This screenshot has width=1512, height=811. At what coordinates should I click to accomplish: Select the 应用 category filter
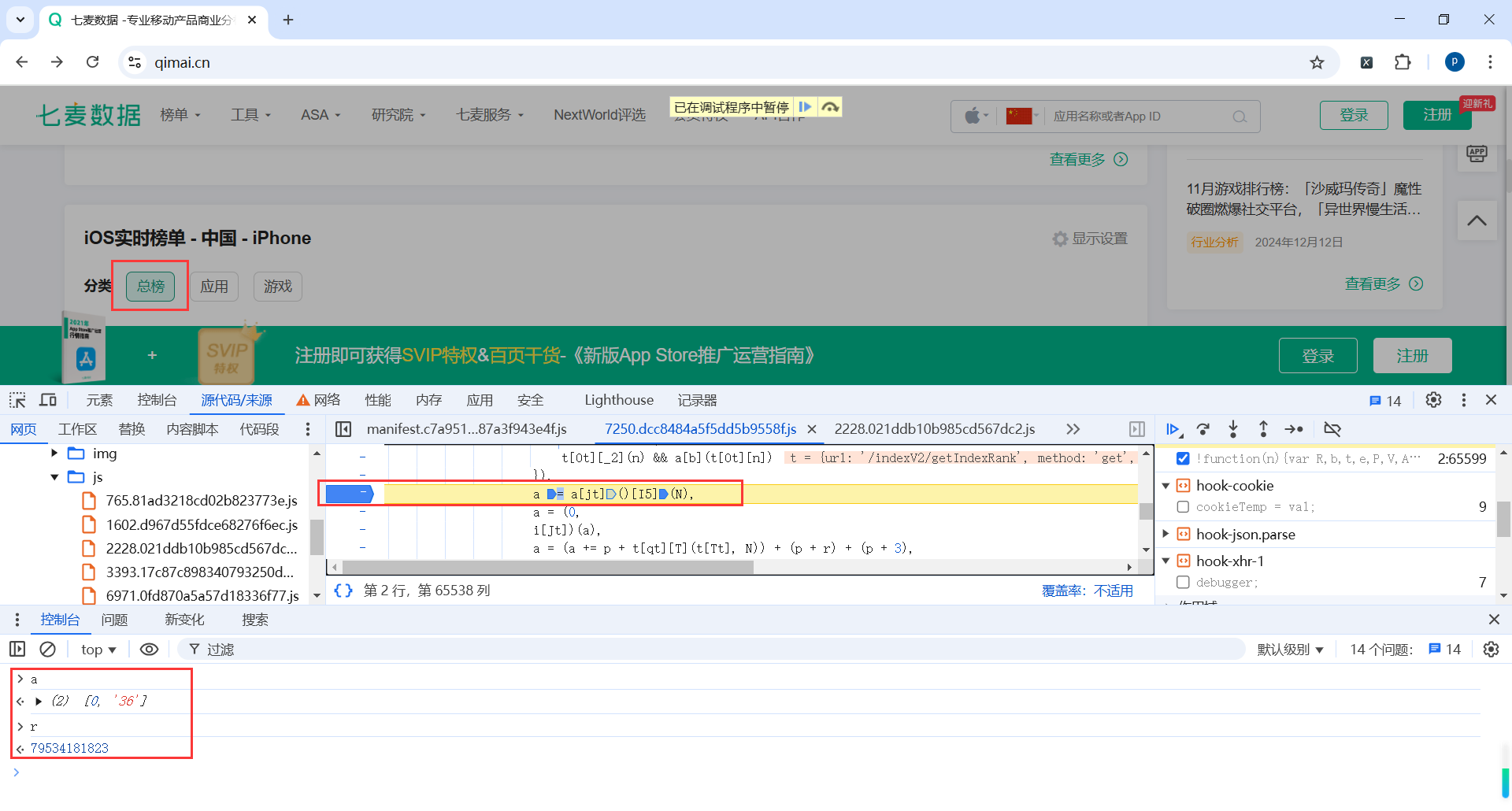pos(214,286)
